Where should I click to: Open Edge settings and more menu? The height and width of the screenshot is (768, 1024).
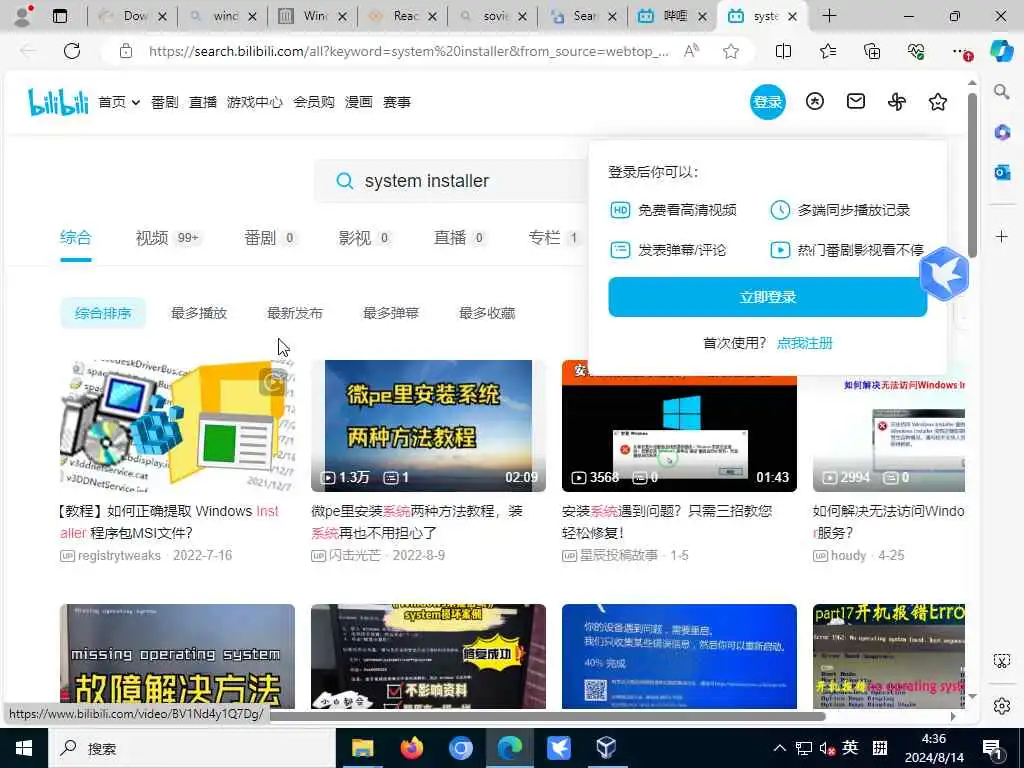(x=961, y=51)
